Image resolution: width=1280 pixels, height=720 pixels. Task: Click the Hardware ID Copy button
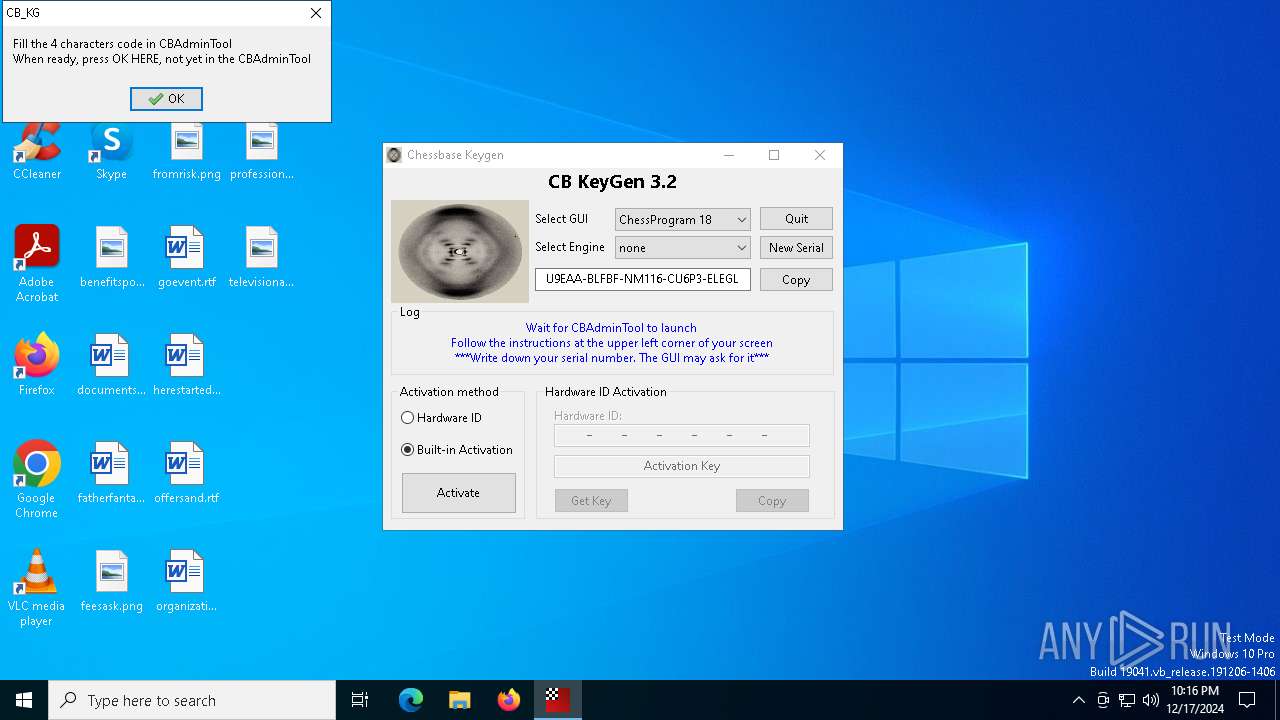pos(772,501)
